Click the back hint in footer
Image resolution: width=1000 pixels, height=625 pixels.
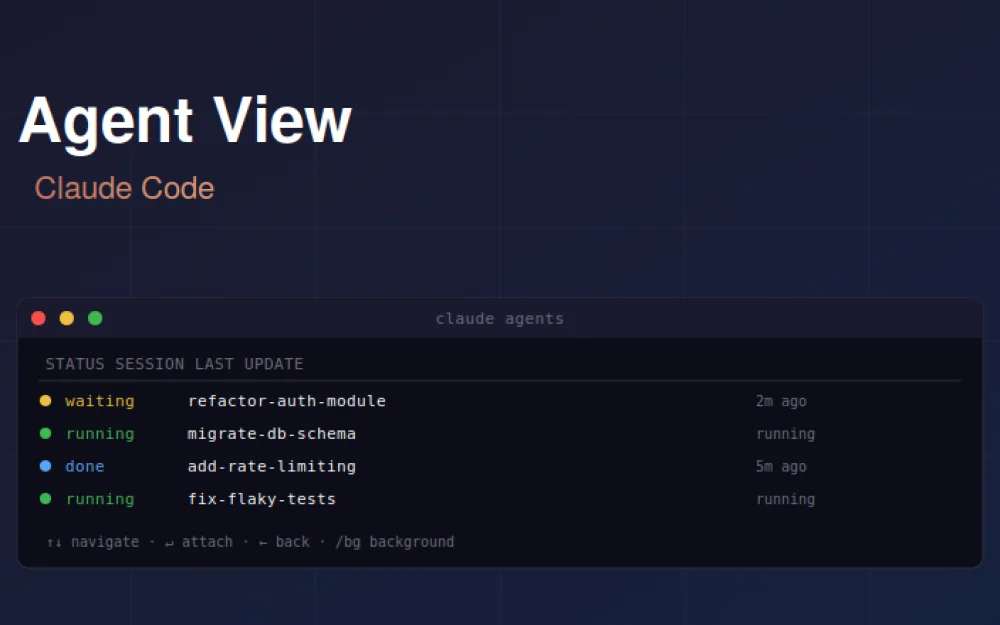284,541
